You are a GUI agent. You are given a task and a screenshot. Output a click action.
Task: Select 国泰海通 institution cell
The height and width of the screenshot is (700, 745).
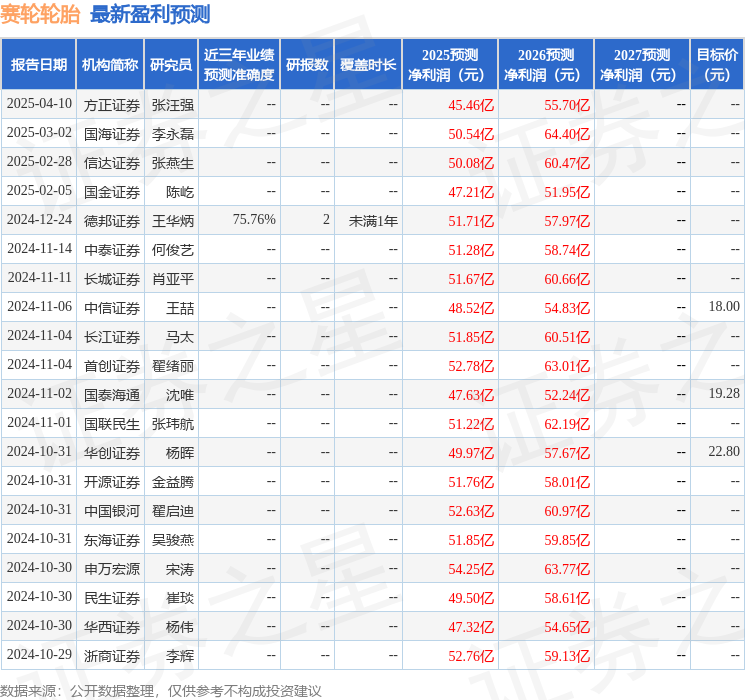pyautogui.click(x=112, y=395)
